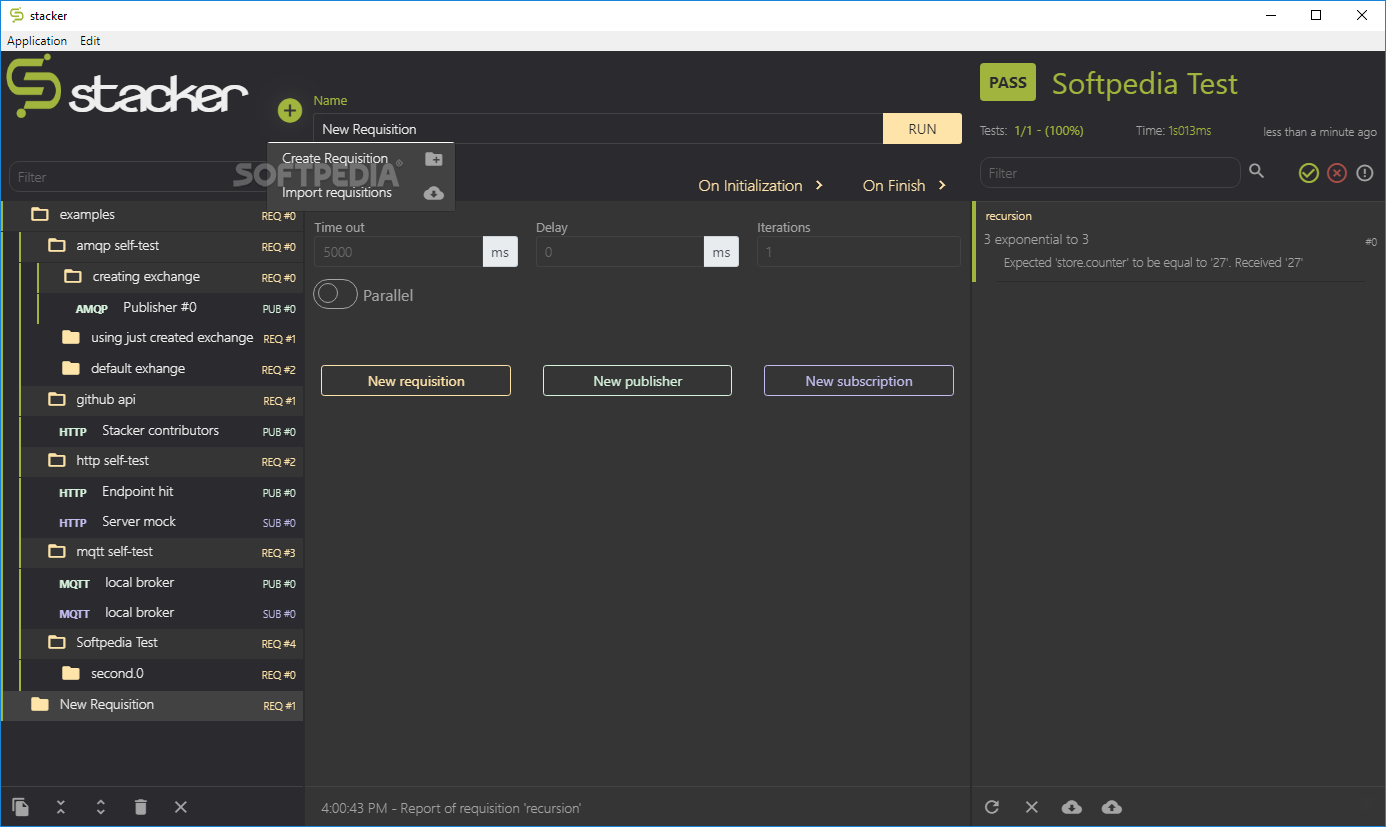Click the 'recursion' result heading
The width and height of the screenshot is (1386, 827).
tap(1008, 216)
